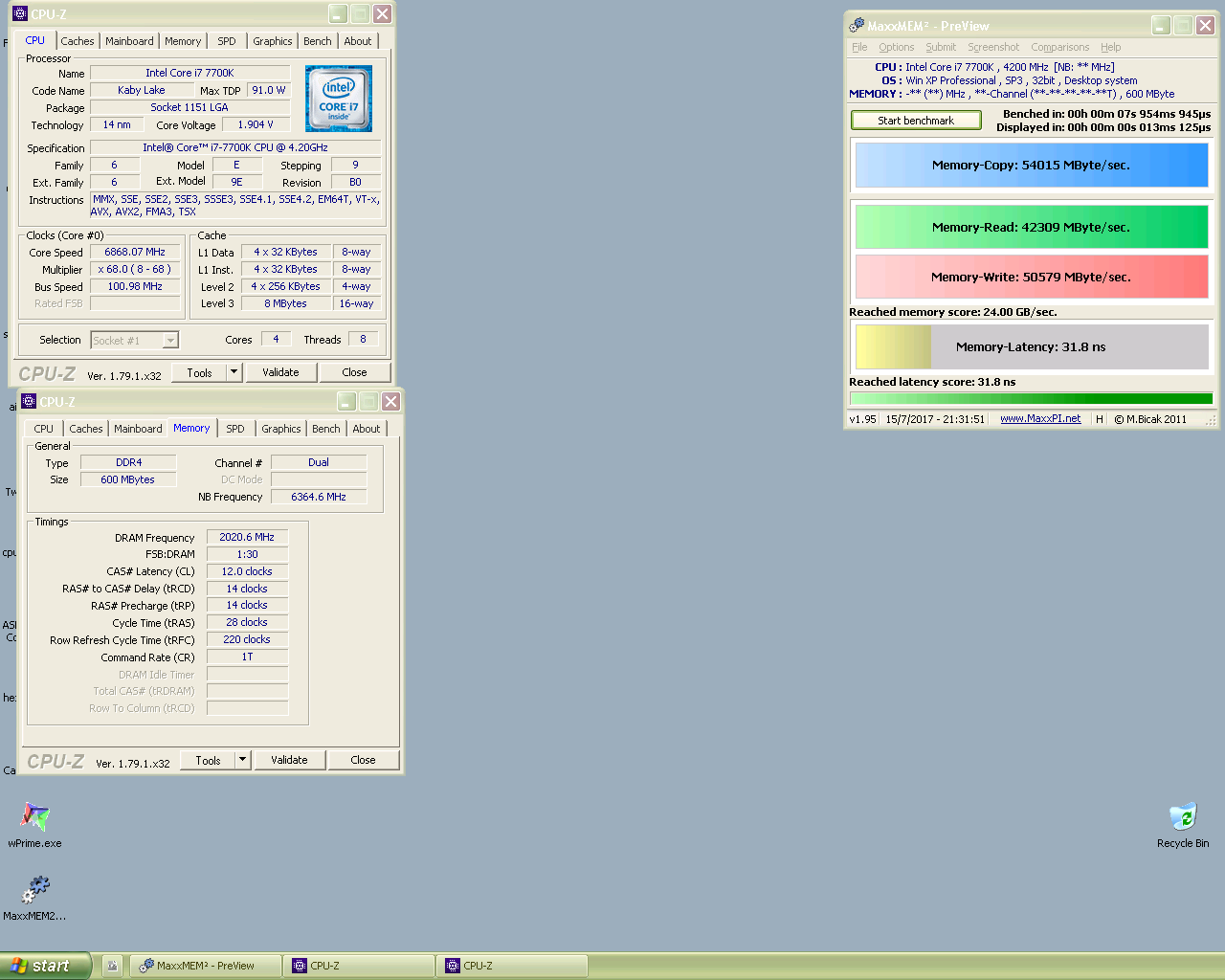Open SPD tab in top CPU-Z

tap(227, 41)
